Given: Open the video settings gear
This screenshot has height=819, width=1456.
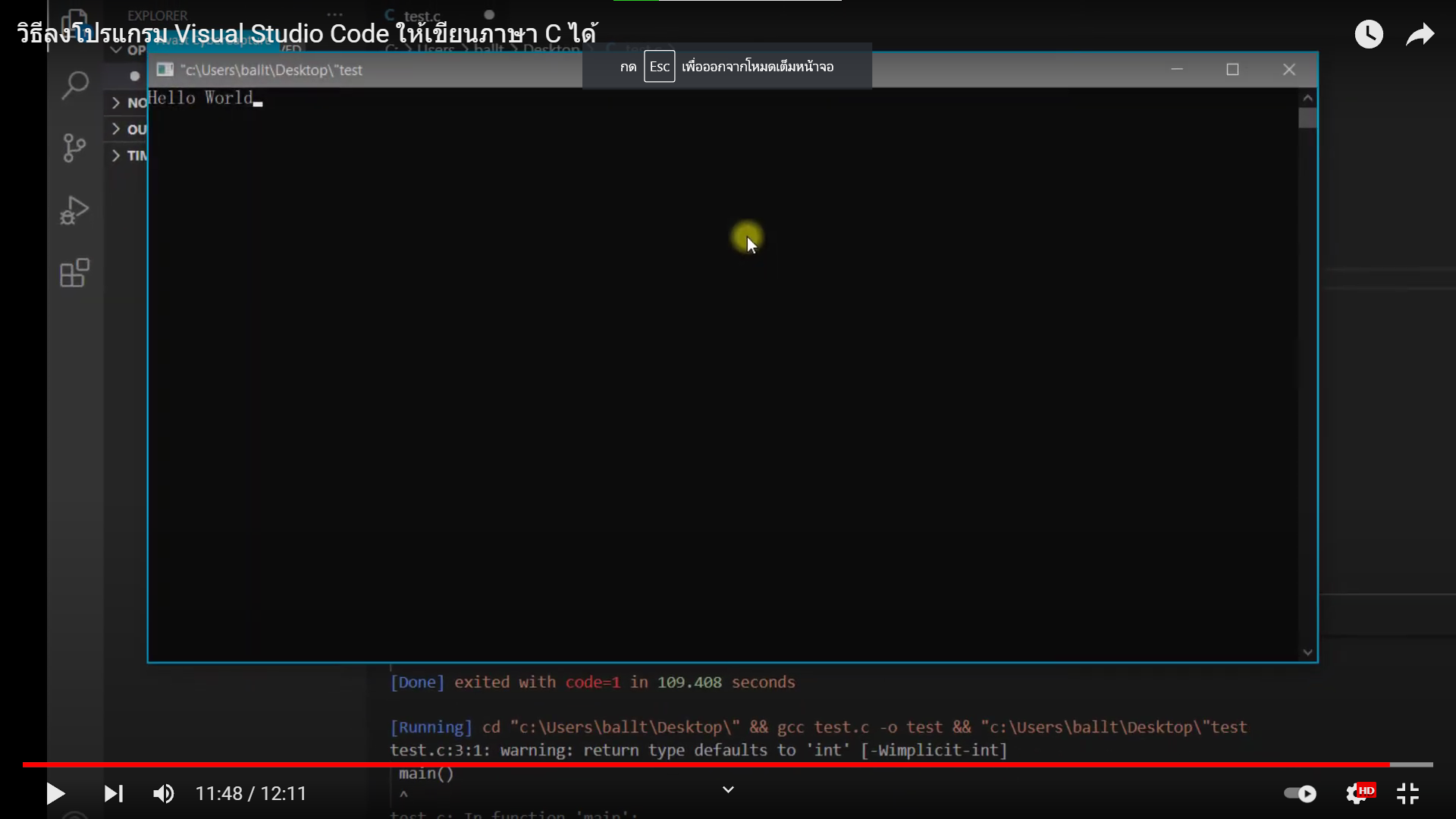Looking at the screenshot, I should 1358,793.
